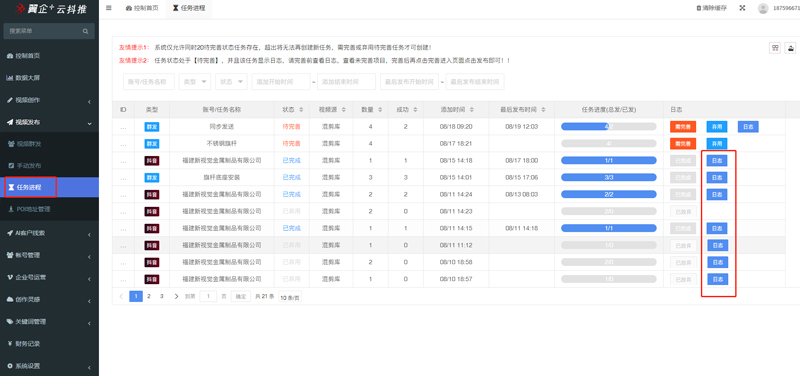The image size is (800, 376).
Task: Click the print table icon
Action: pyautogui.click(x=790, y=48)
